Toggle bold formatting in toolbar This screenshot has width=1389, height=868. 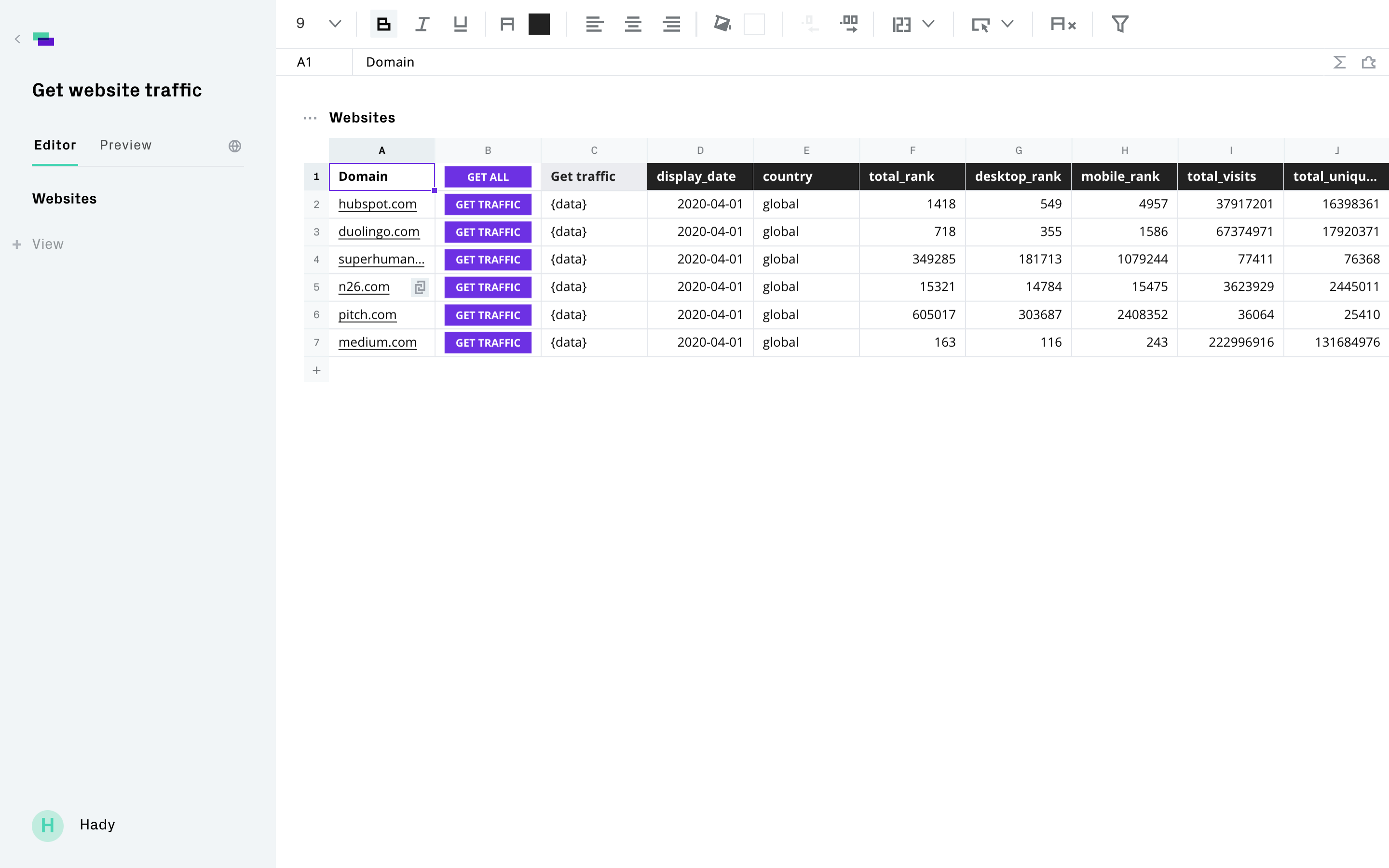click(383, 24)
